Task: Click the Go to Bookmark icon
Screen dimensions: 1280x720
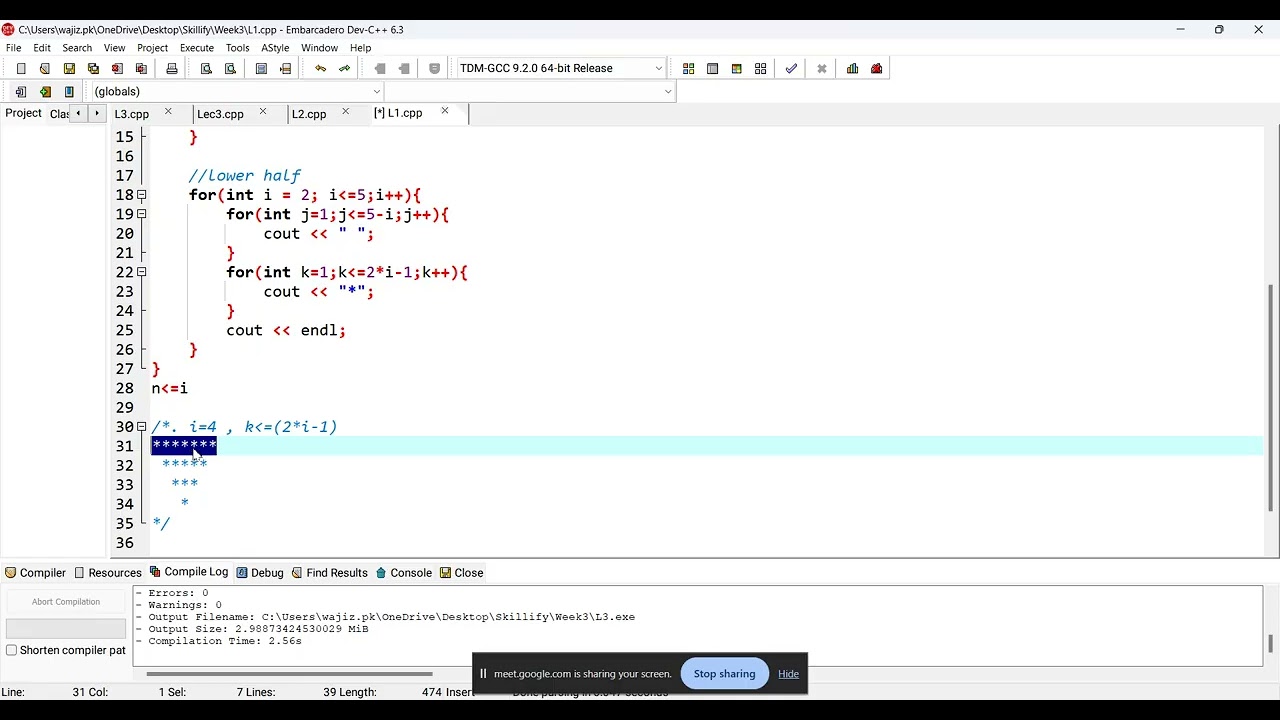Action: pyautogui.click(x=68, y=91)
